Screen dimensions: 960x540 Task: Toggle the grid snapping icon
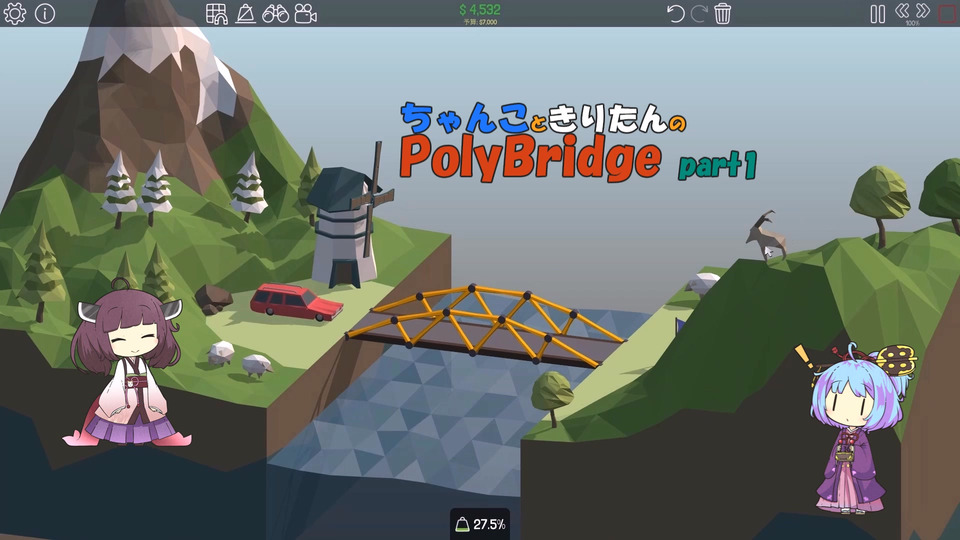pyautogui.click(x=217, y=13)
